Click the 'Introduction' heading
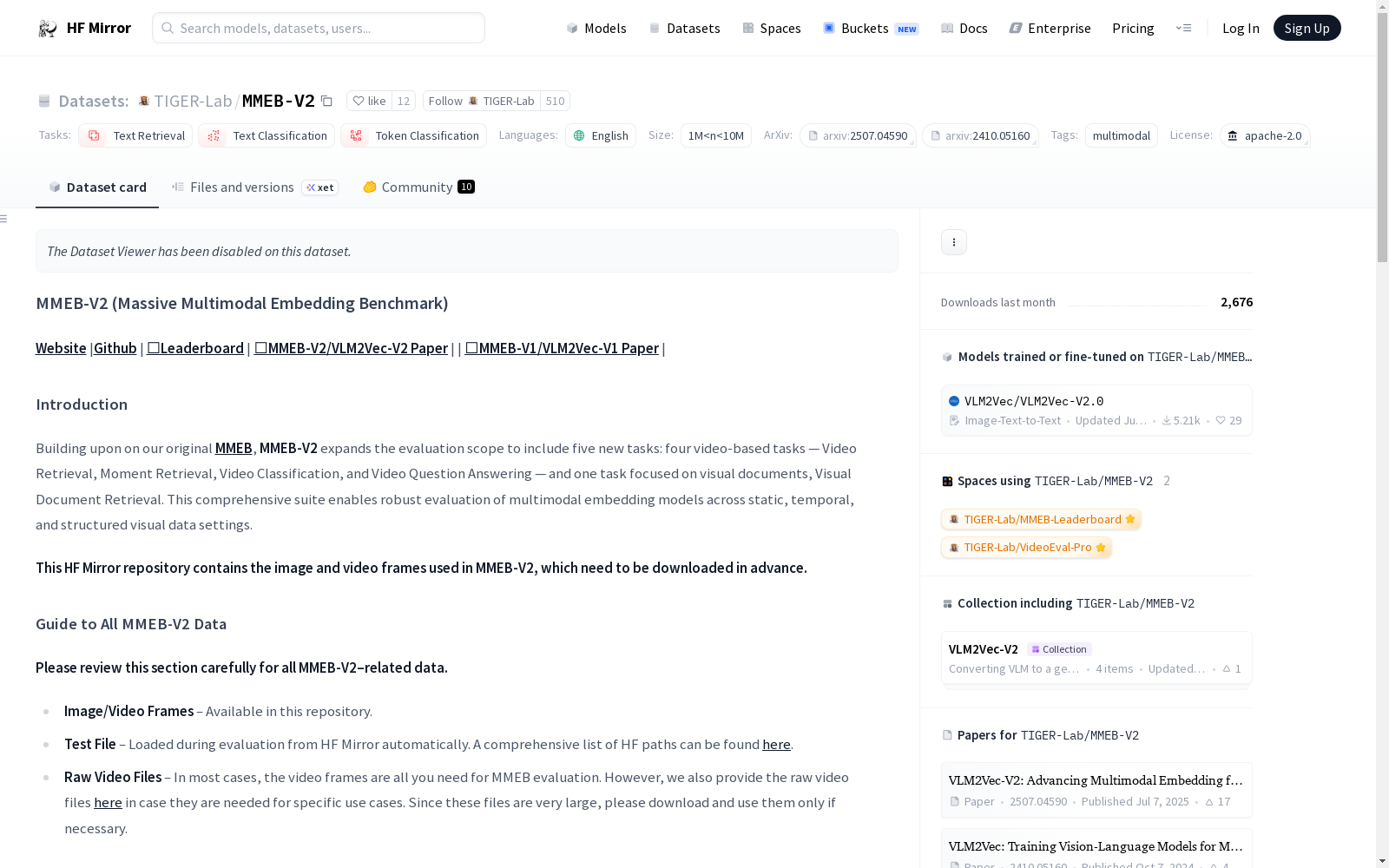The width and height of the screenshot is (1389, 868). 82,404
